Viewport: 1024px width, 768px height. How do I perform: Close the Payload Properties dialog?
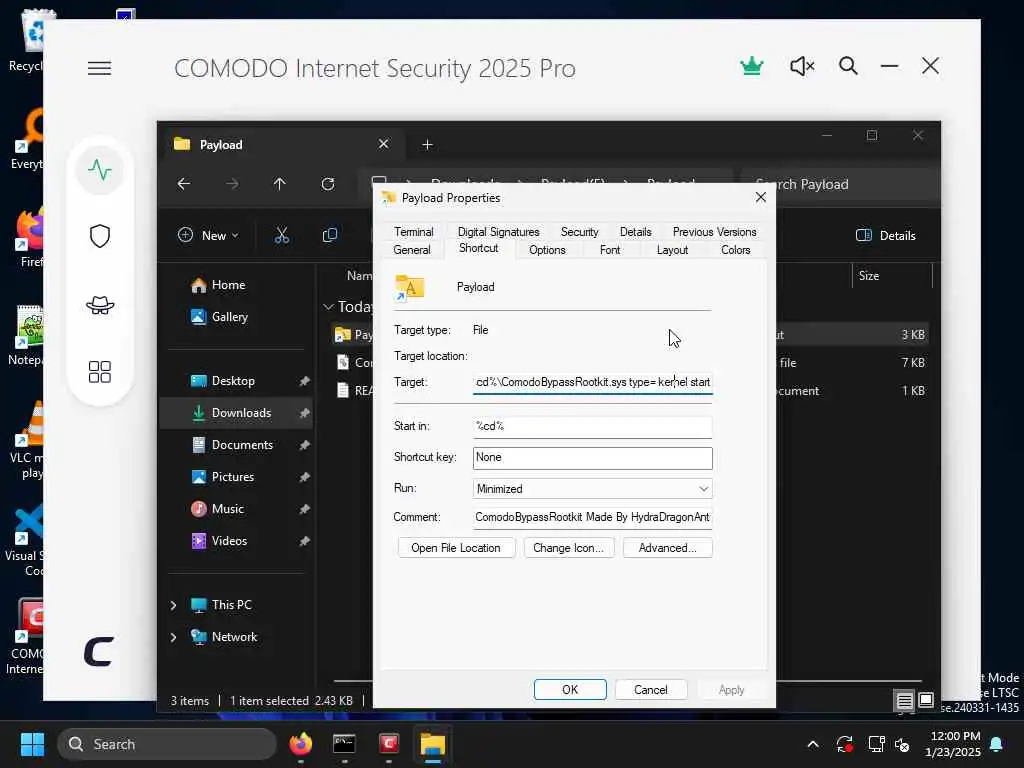coord(761,197)
